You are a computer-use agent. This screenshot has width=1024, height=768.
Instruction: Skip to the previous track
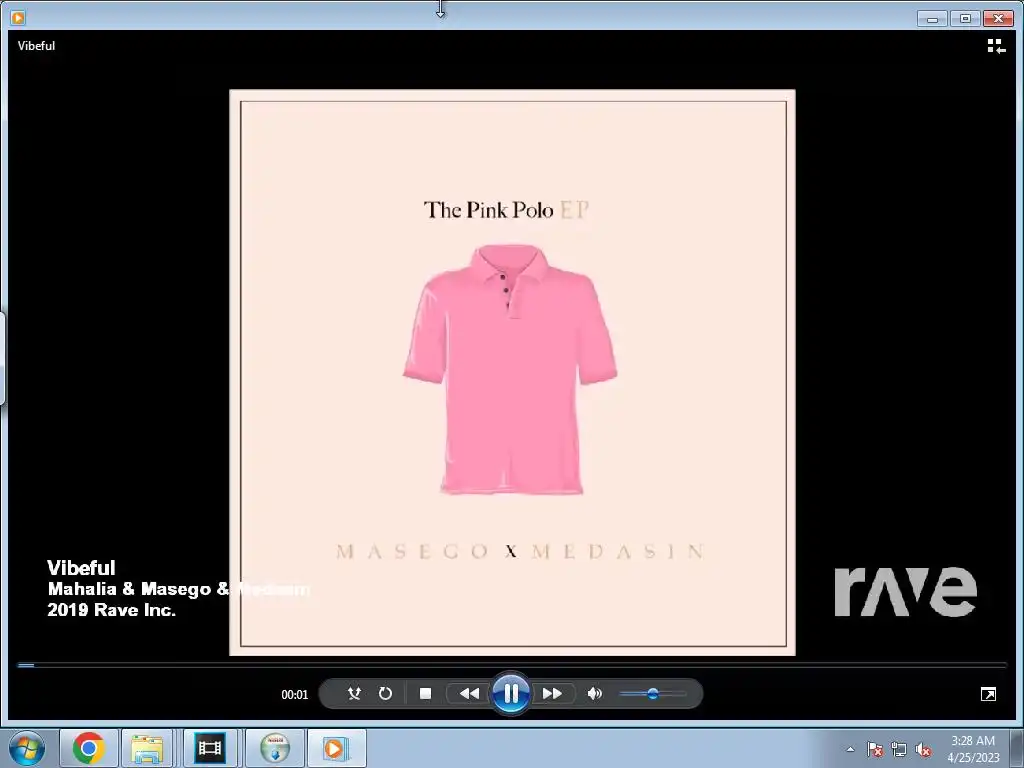469,694
